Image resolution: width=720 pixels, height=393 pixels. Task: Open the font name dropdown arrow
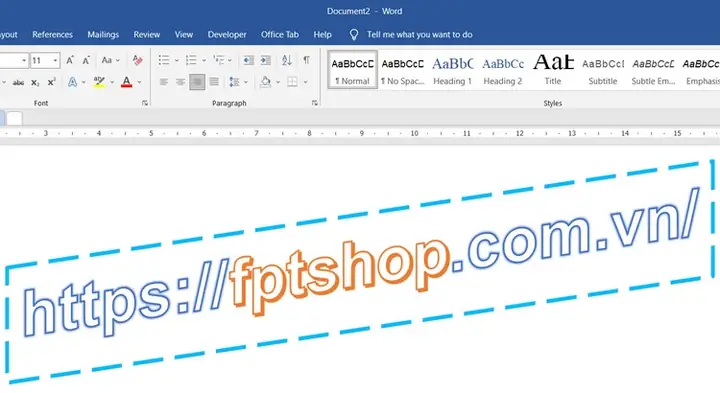pos(24,60)
